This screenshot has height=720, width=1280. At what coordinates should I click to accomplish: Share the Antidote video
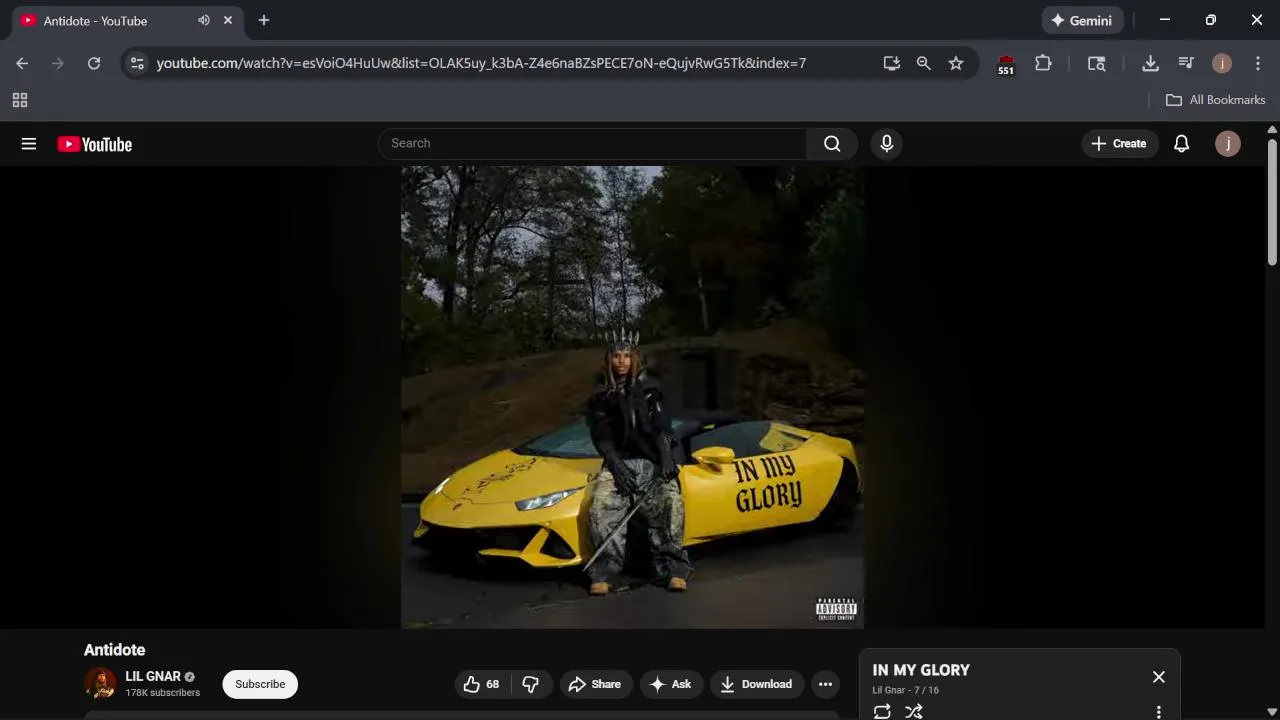(595, 684)
